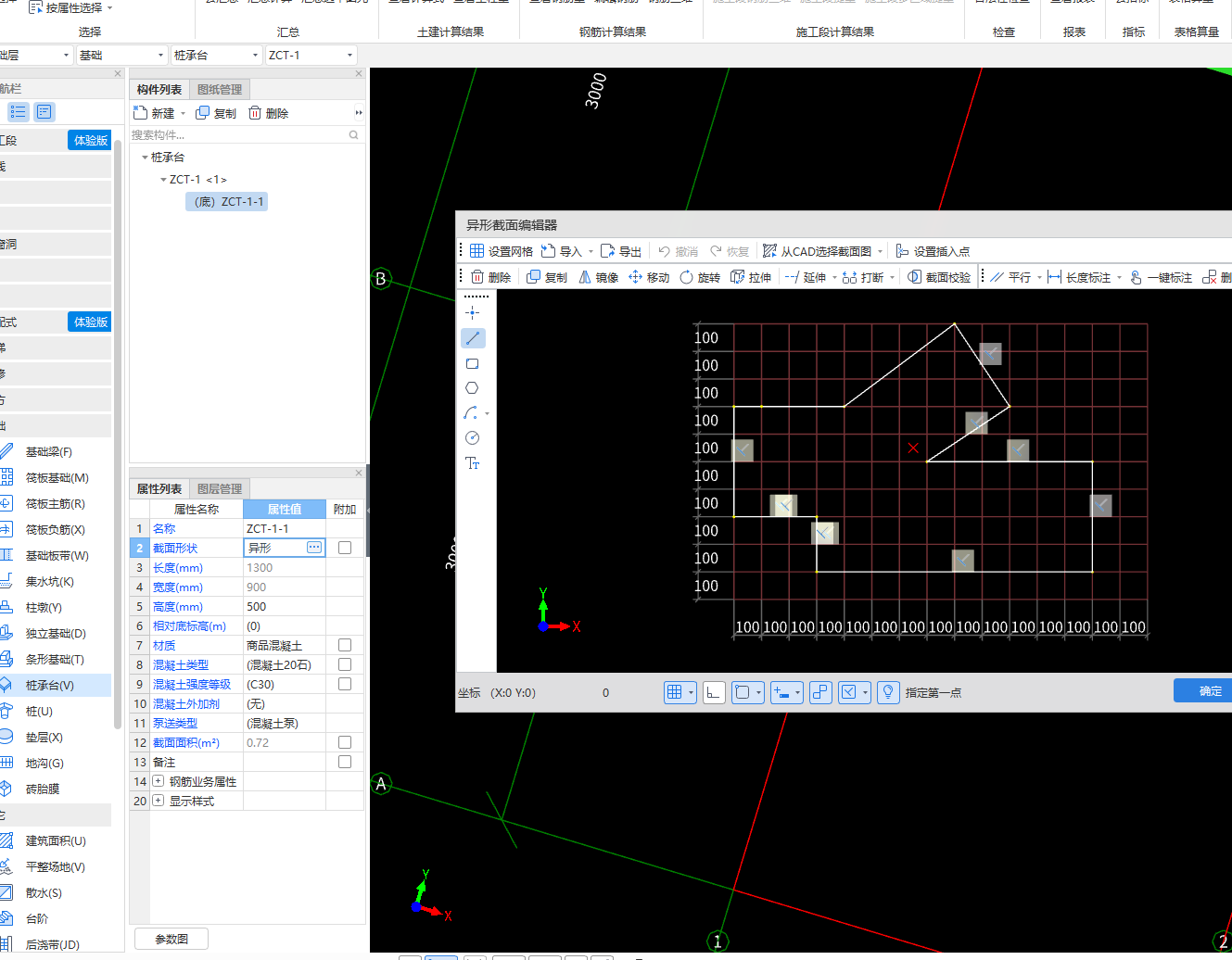Image resolution: width=1232 pixels, height=960 pixels.
Task: Expand the 钢筋业务属性 row
Action: [x=159, y=781]
